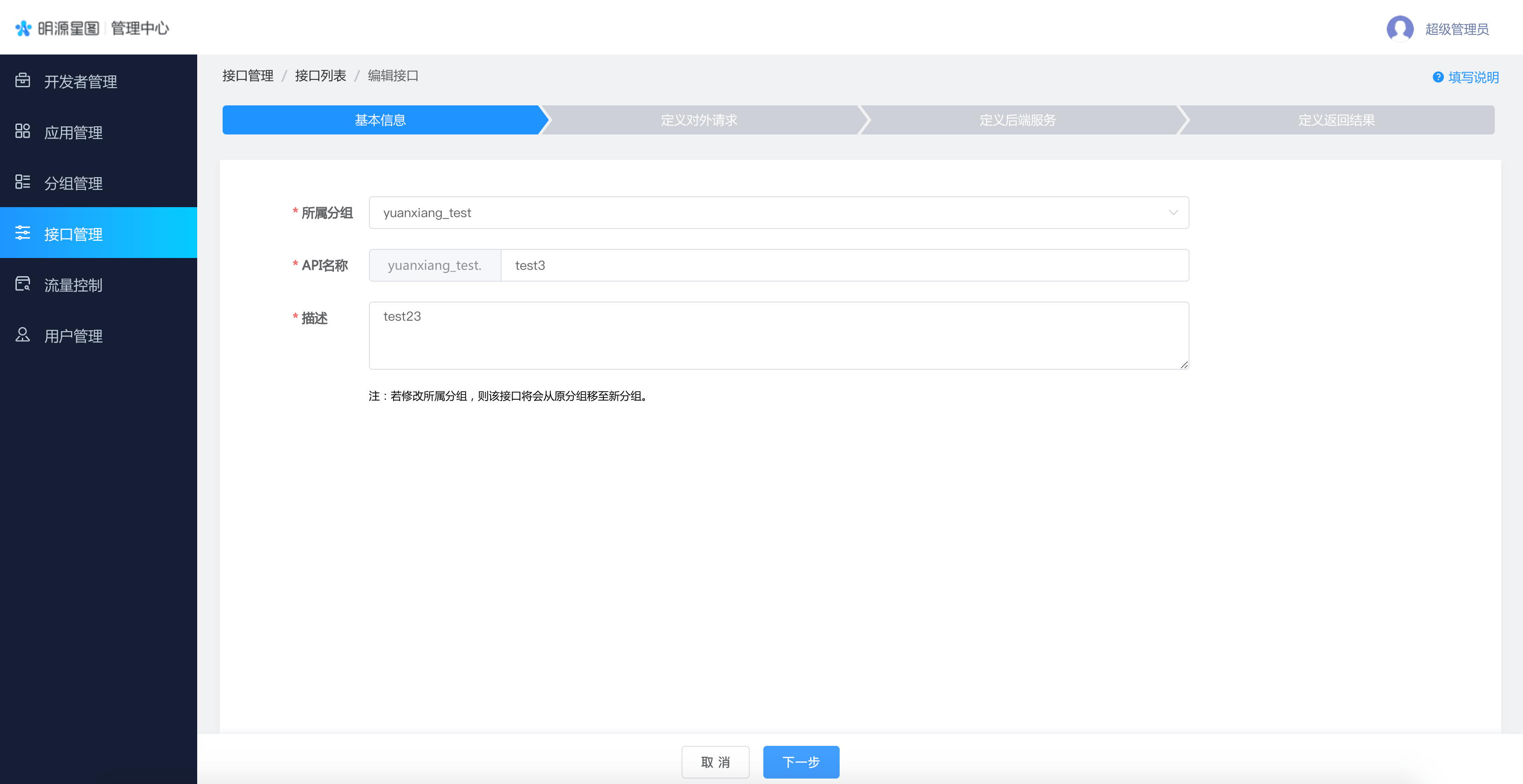1523x784 pixels.
Task: Expand the 所属分组 dropdown arrow
Action: tap(1173, 213)
